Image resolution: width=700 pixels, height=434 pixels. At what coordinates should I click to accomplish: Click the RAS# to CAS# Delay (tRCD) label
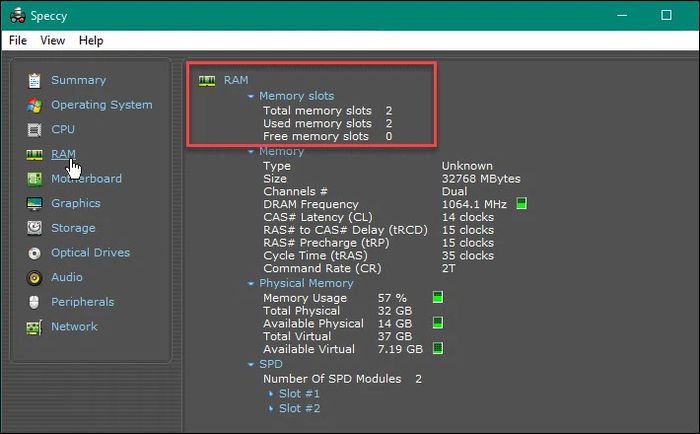[345, 230]
